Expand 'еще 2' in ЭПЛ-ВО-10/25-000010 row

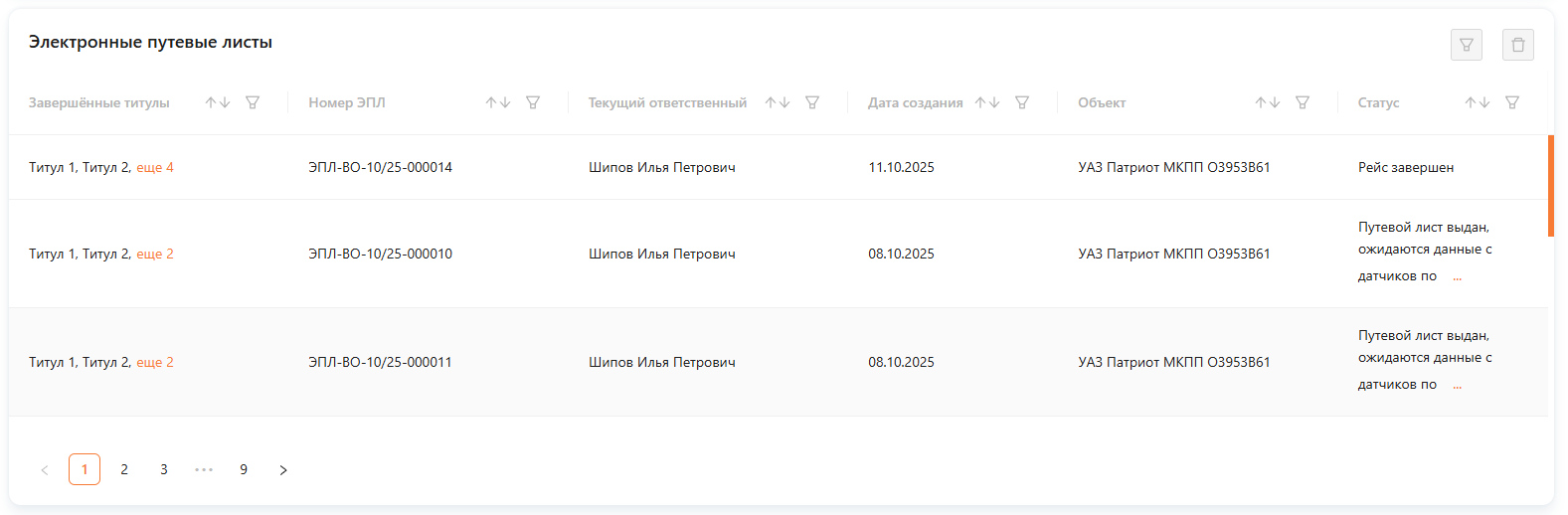[x=155, y=254]
